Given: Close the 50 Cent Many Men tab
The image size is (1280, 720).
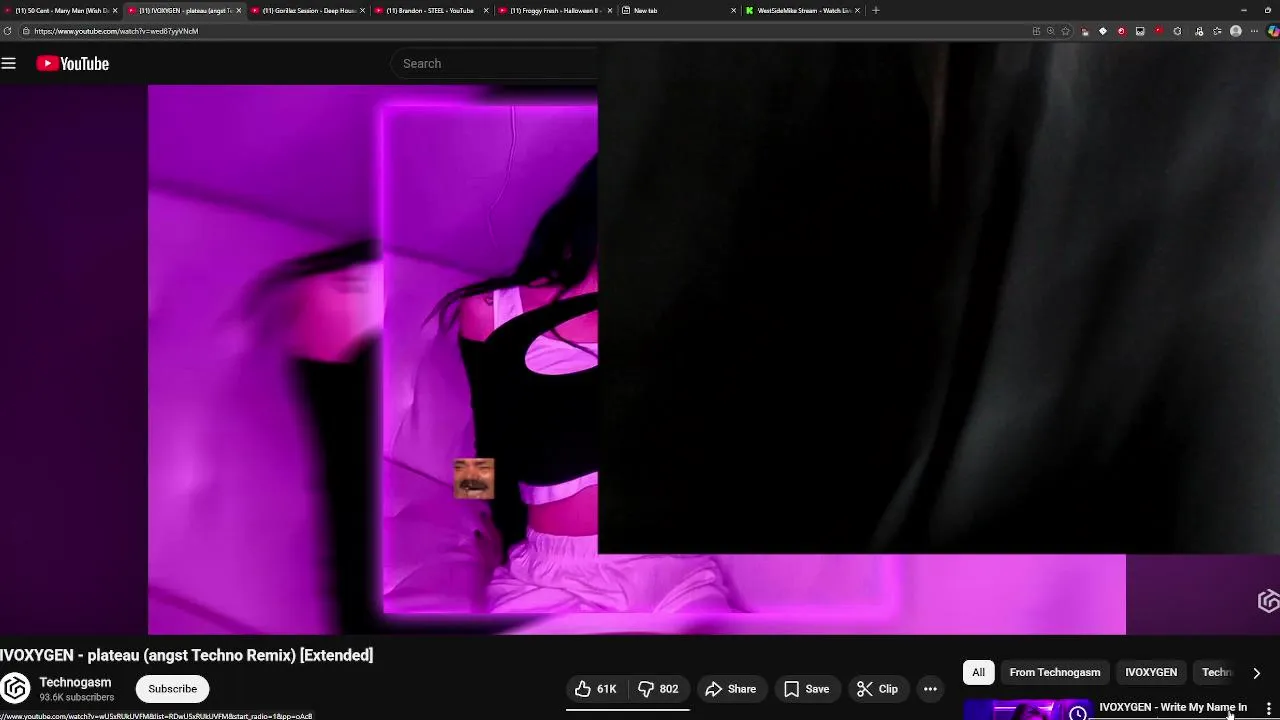Looking at the screenshot, I should (x=115, y=10).
